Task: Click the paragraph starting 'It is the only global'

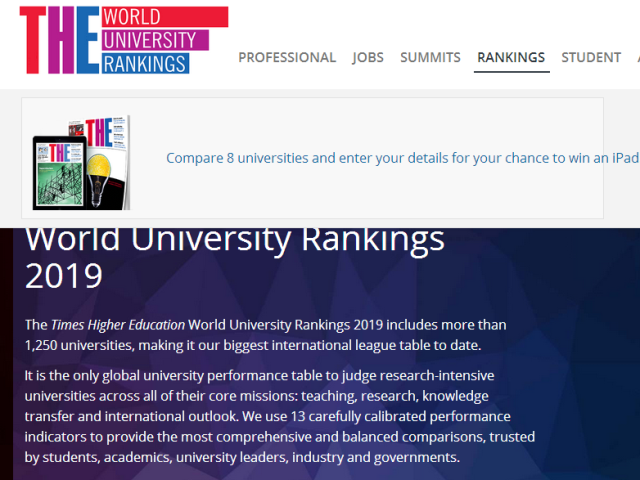Action: pyautogui.click(x=280, y=416)
